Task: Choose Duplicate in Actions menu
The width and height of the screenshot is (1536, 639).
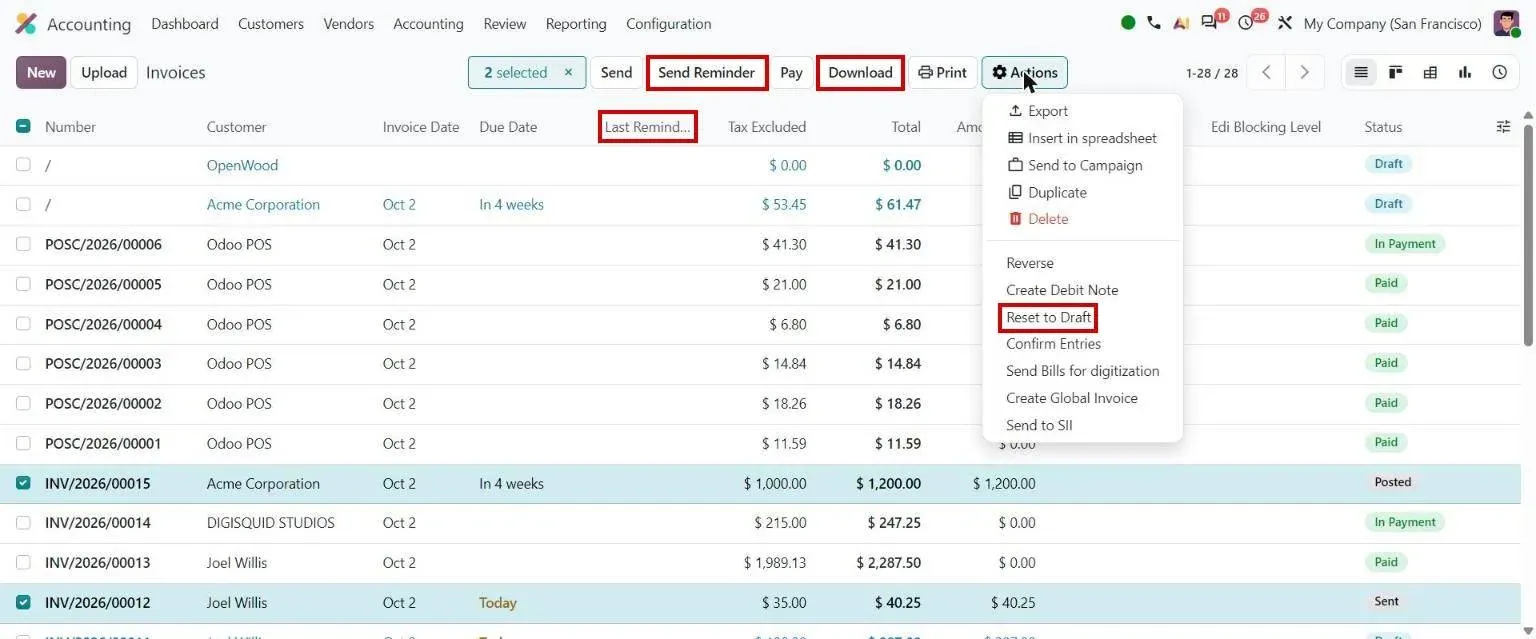Action: point(1047,192)
